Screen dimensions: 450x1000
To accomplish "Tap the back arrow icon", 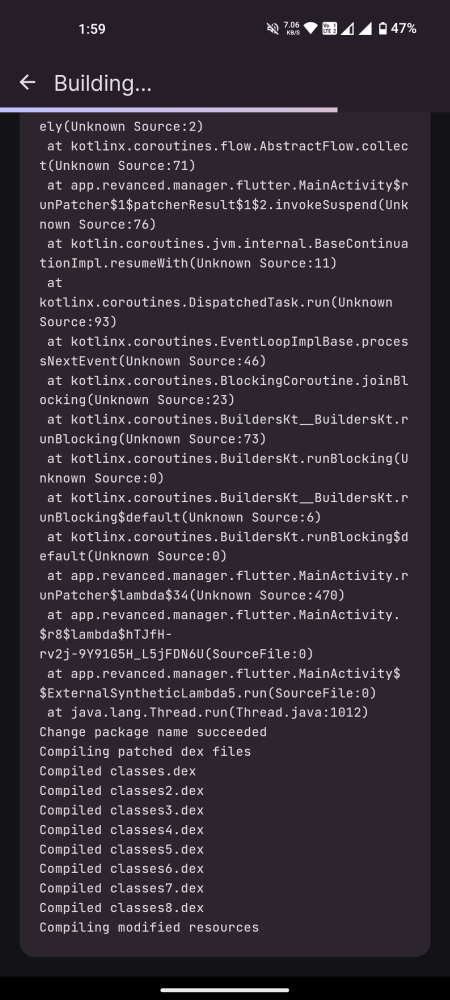I will (x=27, y=82).
